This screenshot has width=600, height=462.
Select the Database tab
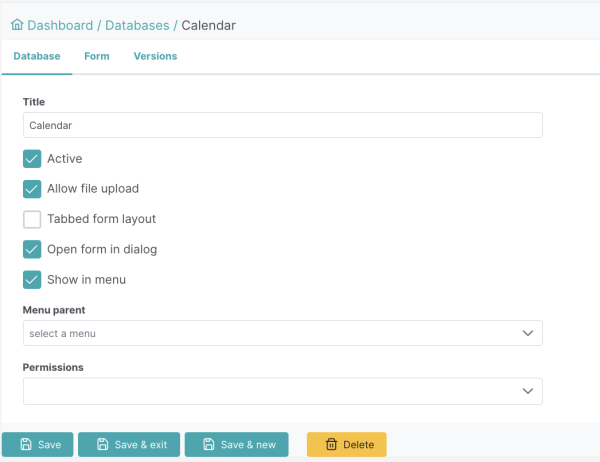click(37, 56)
